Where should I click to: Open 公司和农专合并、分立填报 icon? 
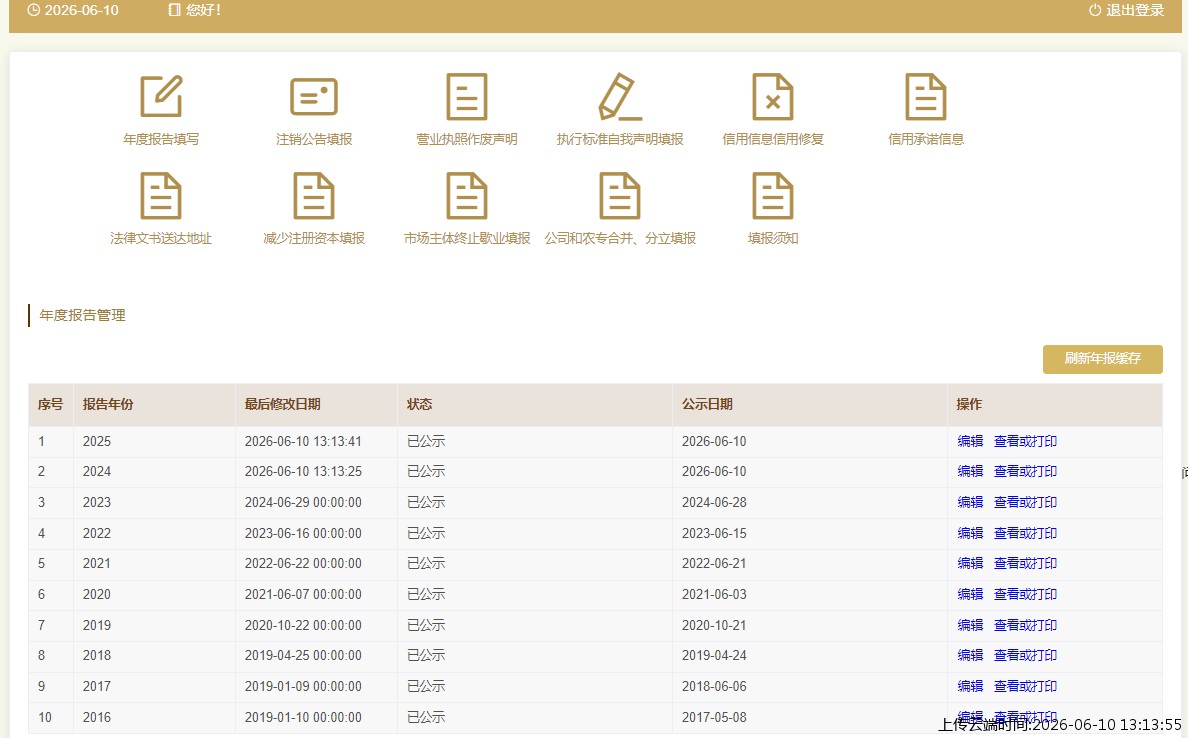pos(620,195)
